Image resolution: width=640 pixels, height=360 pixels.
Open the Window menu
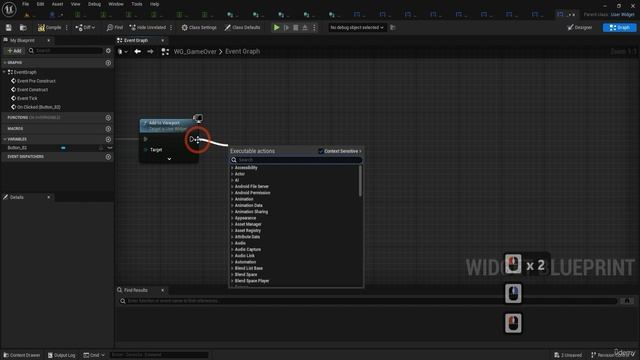pyautogui.click(x=116, y=4)
